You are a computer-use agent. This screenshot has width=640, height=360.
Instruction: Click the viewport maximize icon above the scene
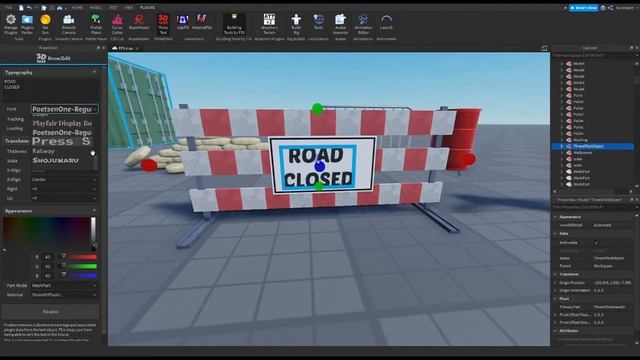click(x=544, y=48)
